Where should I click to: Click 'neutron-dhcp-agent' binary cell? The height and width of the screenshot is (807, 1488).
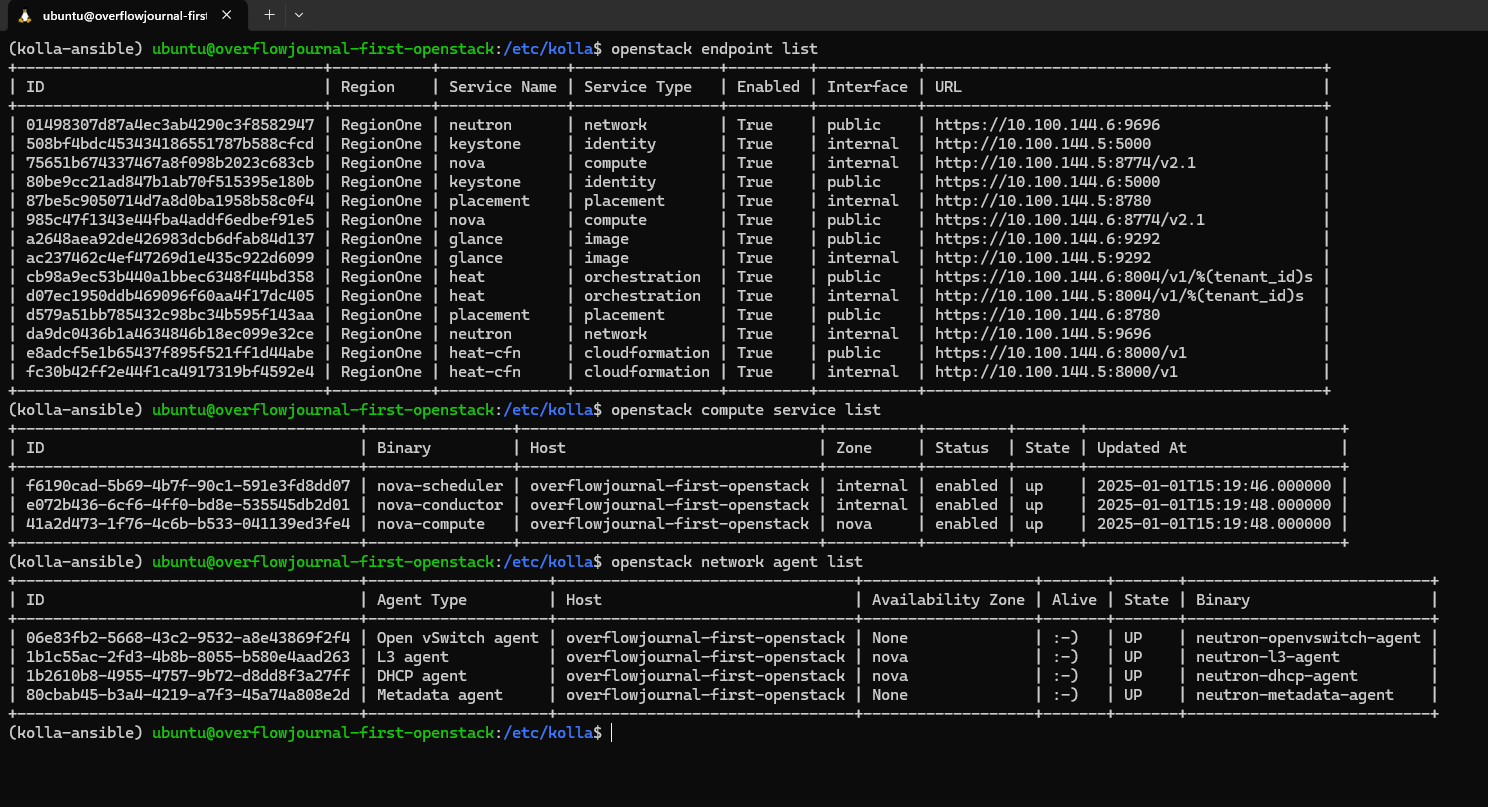click(1277, 676)
